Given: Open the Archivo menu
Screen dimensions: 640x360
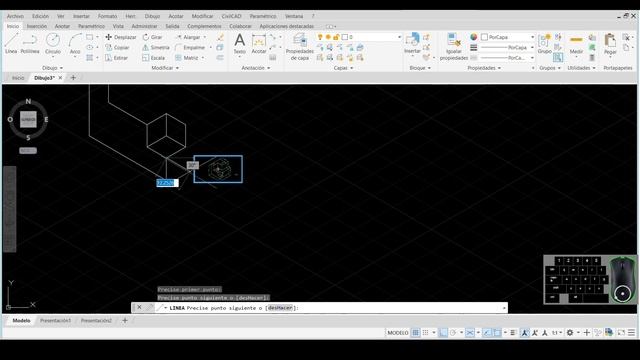Looking at the screenshot, I should [x=15, y=16].
